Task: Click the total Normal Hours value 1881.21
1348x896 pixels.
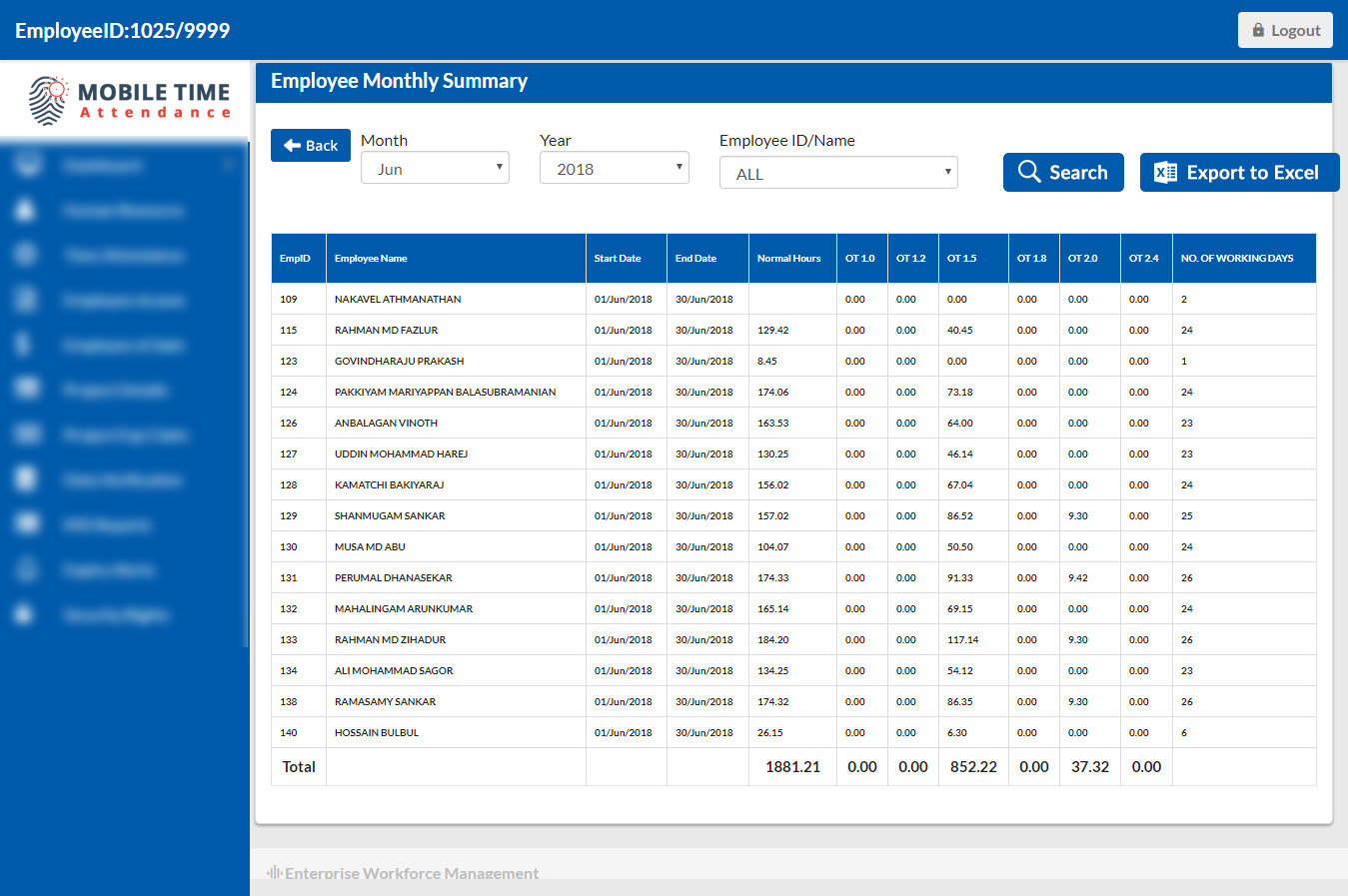Action: (x=792, y=767)
